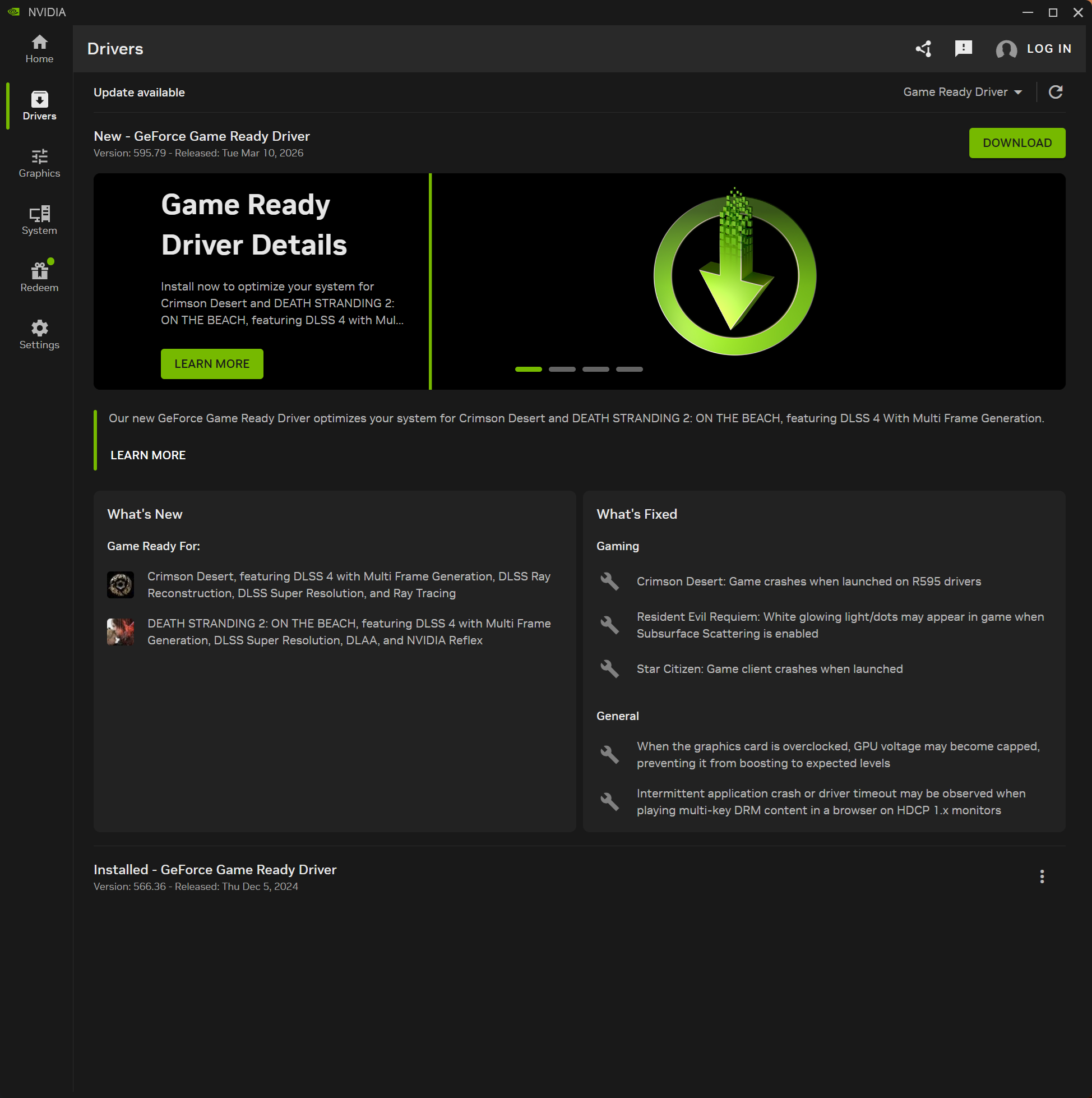Open three-dot menu for installed driver
The image size is (1092, 1098).
point(1042,876)
